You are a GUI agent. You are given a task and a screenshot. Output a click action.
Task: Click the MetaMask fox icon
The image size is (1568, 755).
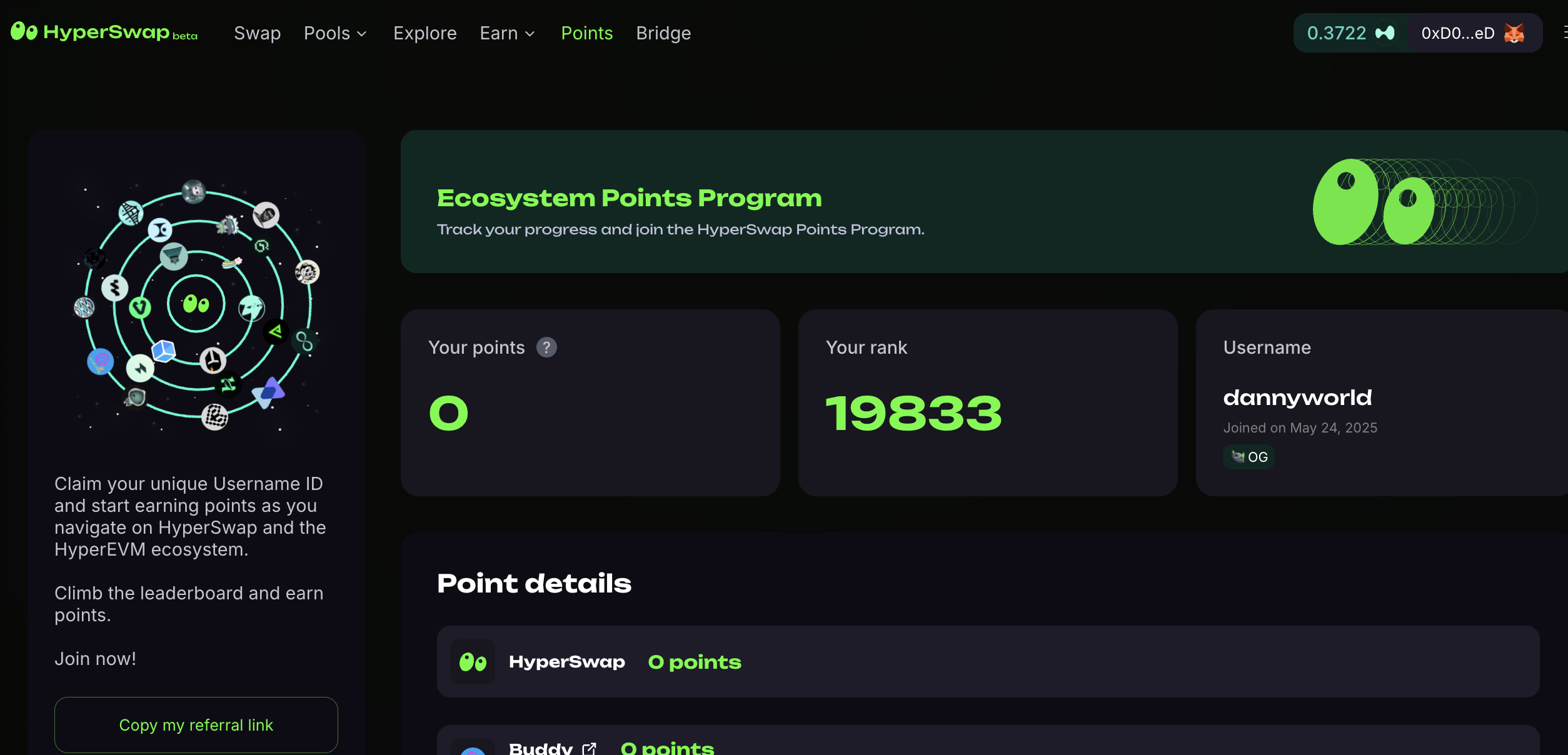1514,33
